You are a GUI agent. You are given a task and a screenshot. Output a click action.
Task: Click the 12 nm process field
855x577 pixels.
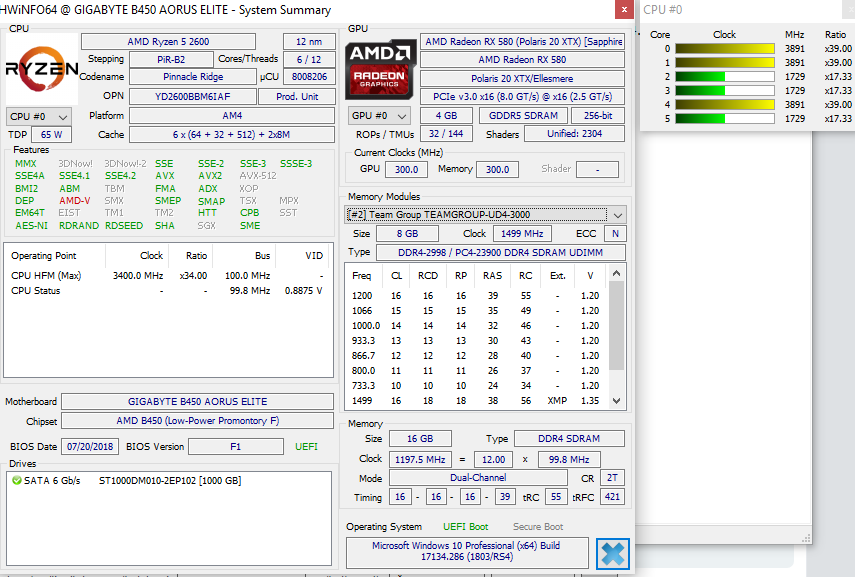tap(309, 41)
